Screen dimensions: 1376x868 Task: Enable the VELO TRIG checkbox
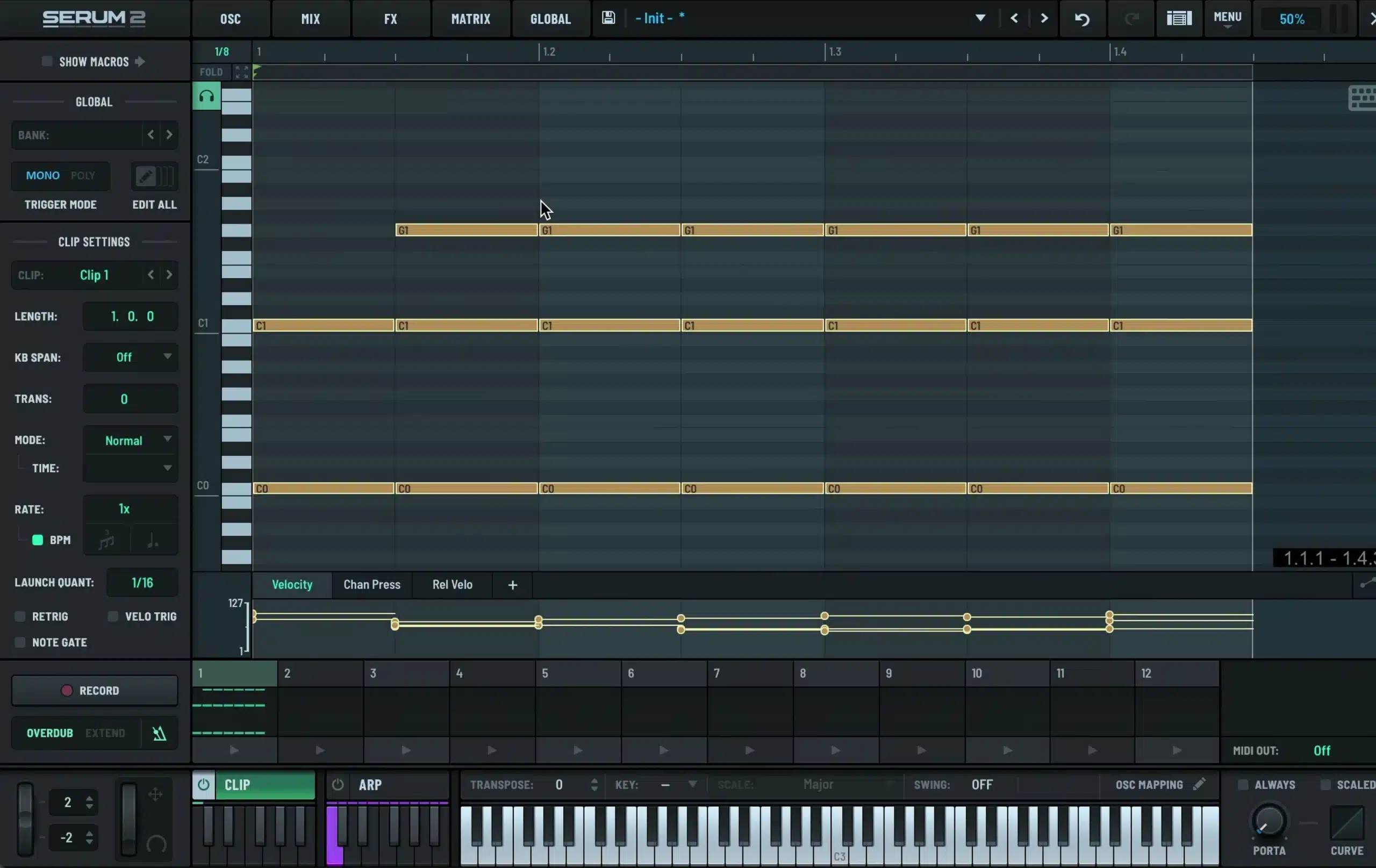pyautogui.click(x=113, y=616)
